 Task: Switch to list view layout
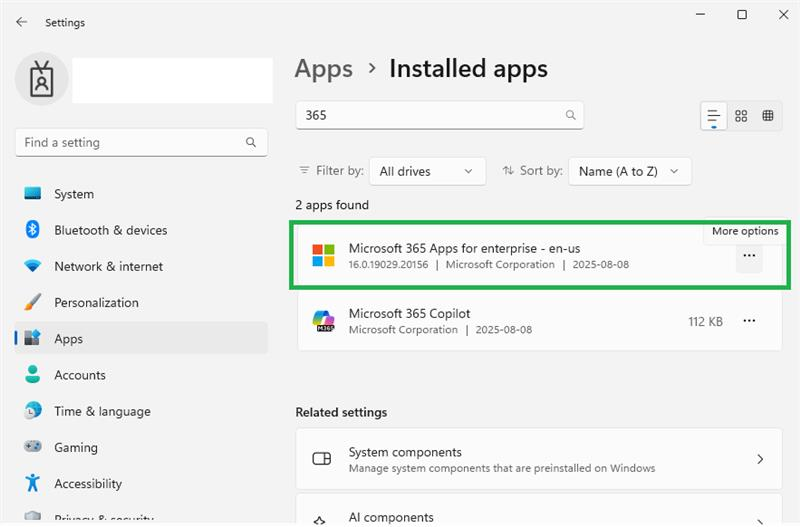tap(713, 116)
